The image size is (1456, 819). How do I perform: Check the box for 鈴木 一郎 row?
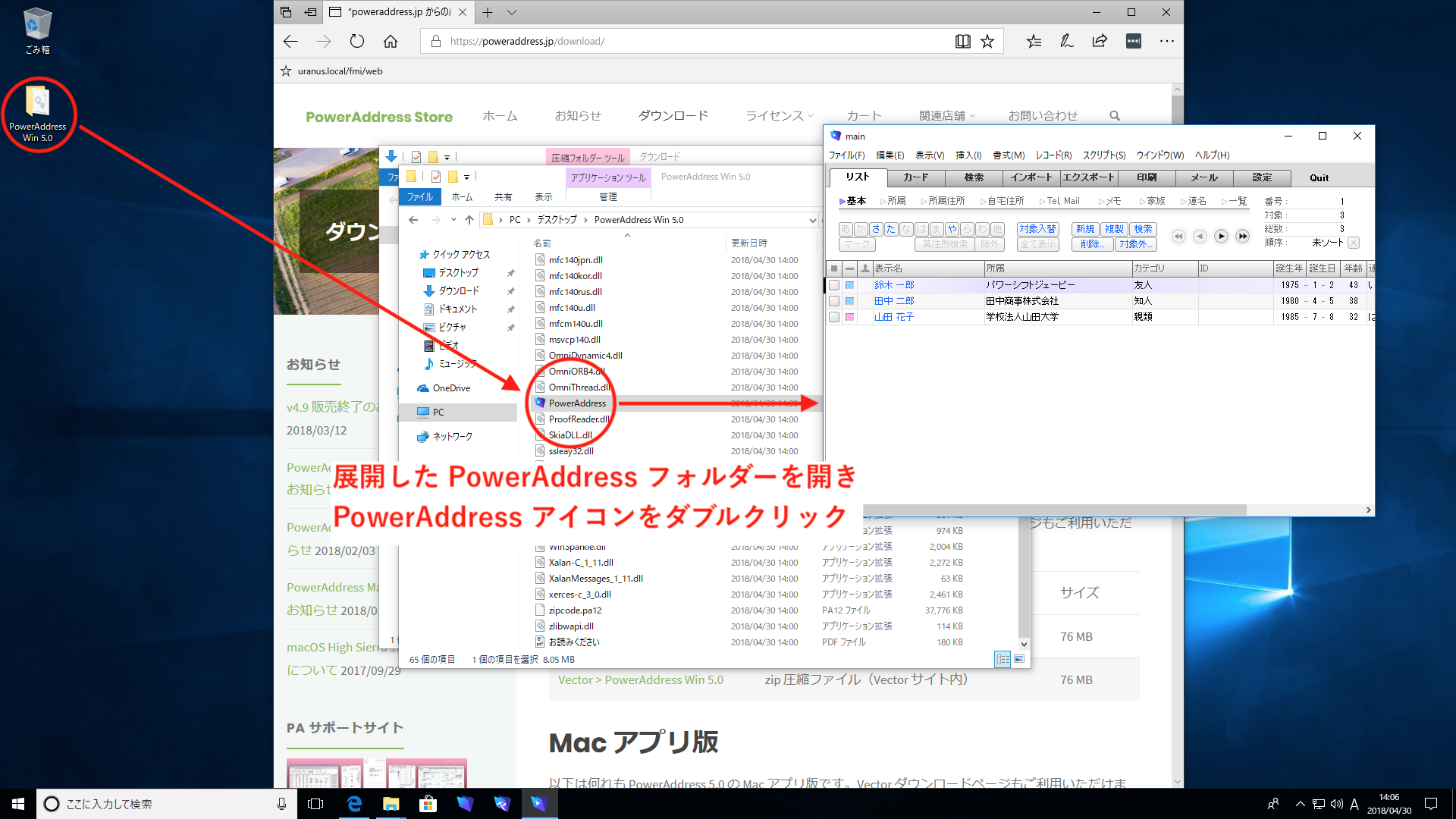click(x=834, y=285)
